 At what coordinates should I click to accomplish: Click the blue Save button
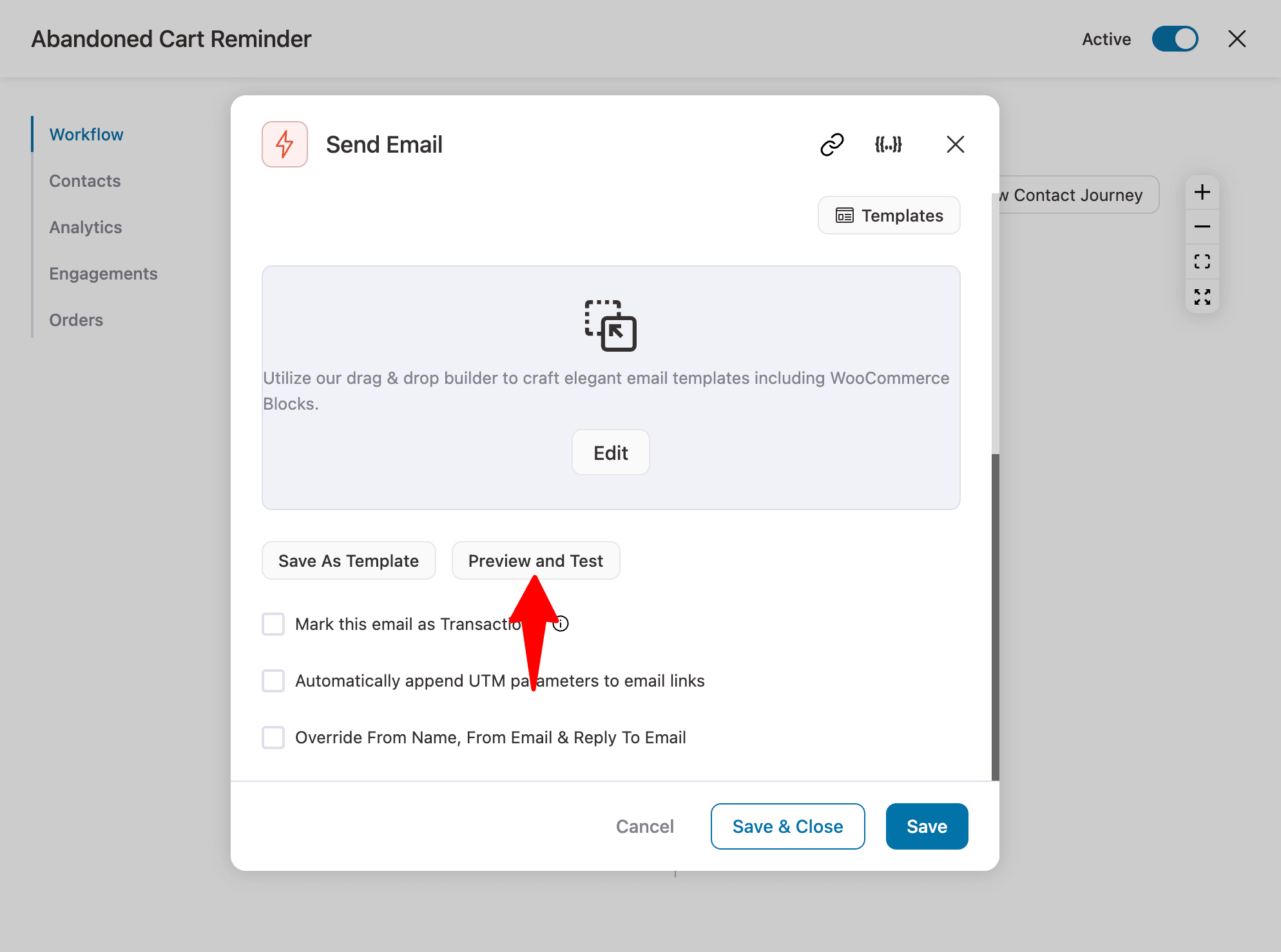pos(927,826)
